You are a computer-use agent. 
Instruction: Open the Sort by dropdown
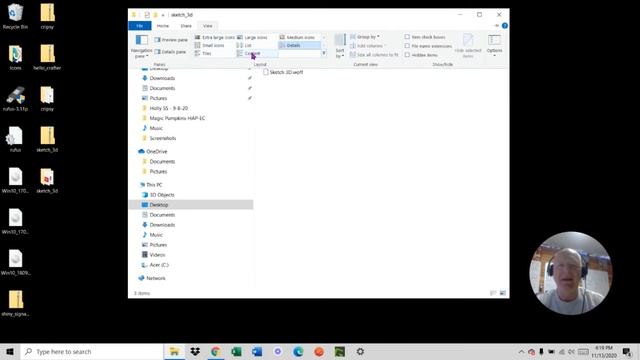point(340,46)
